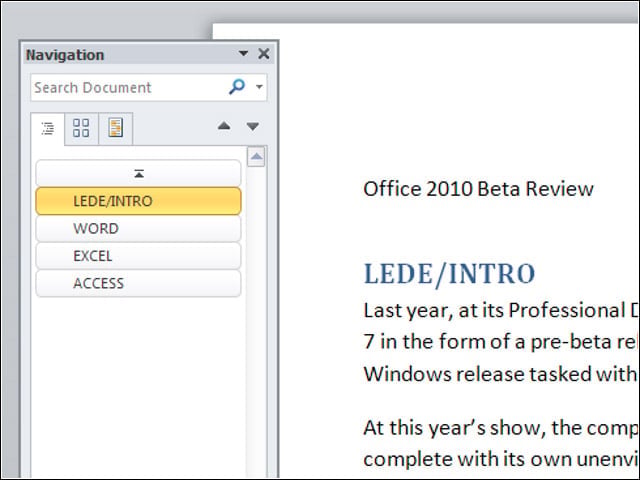The image size is (640, 480).
Task: Click the line beginning "Last year, at its Professional"
Action: [501, 311]
